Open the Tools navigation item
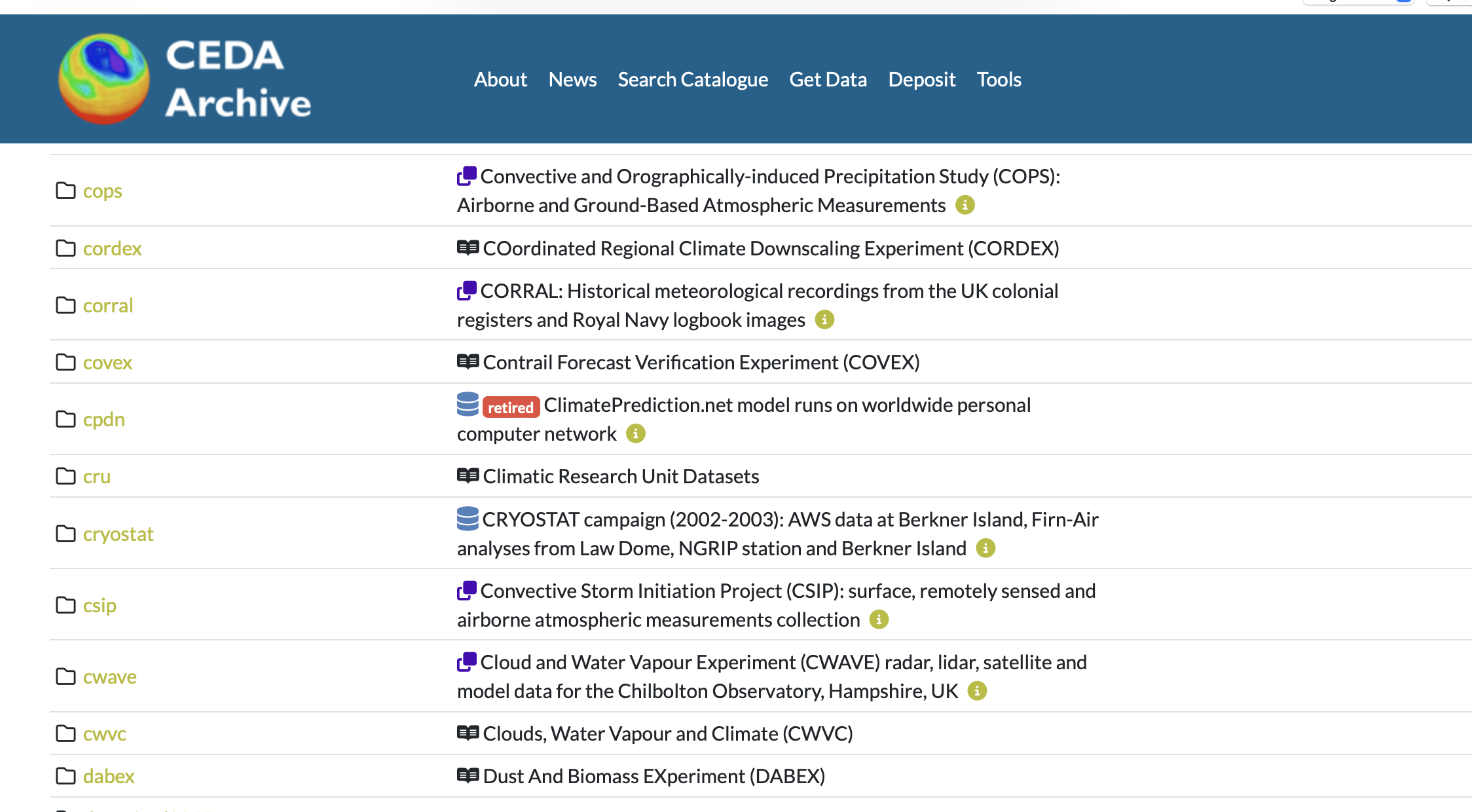 coord(999,79)
